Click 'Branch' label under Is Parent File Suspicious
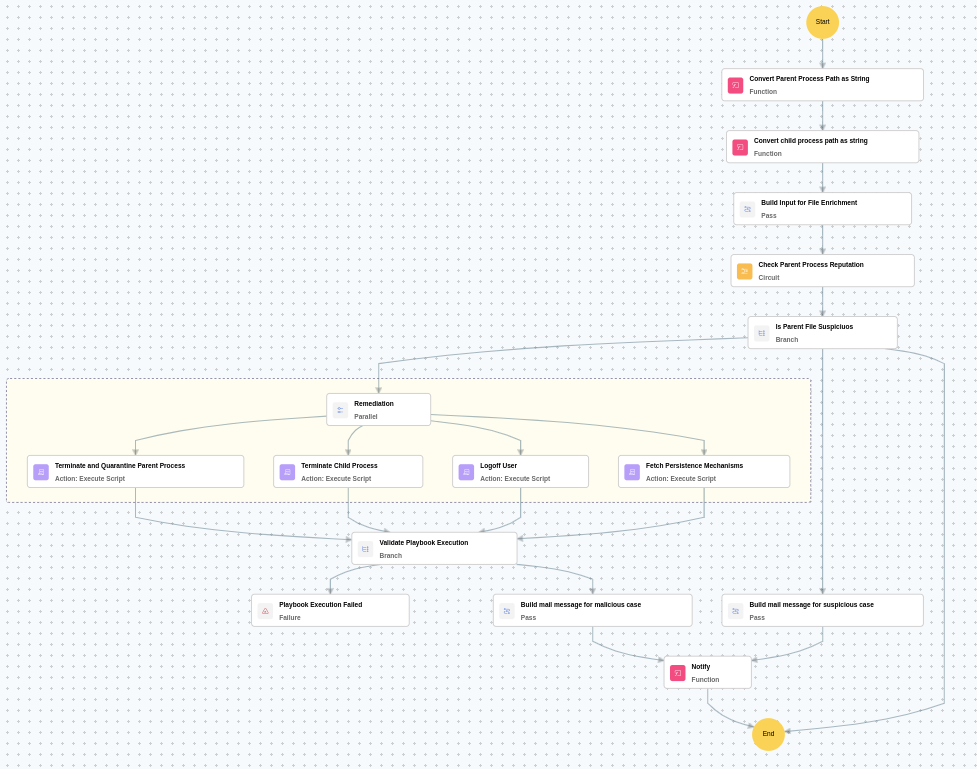 786,340
